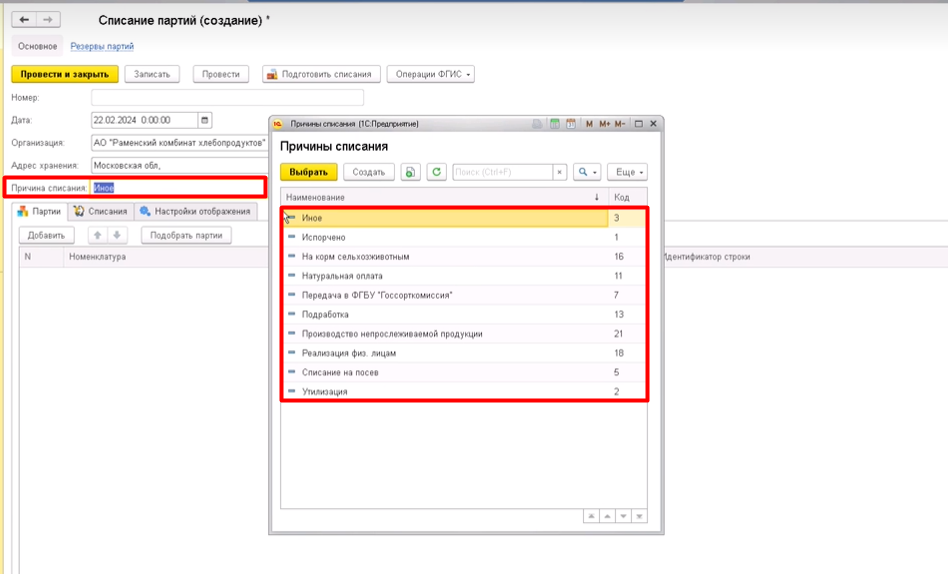The width and height of the screenshot is (948, 574).
Task: Click the refresh icon in Причины списания
Action: pos(436,172)
